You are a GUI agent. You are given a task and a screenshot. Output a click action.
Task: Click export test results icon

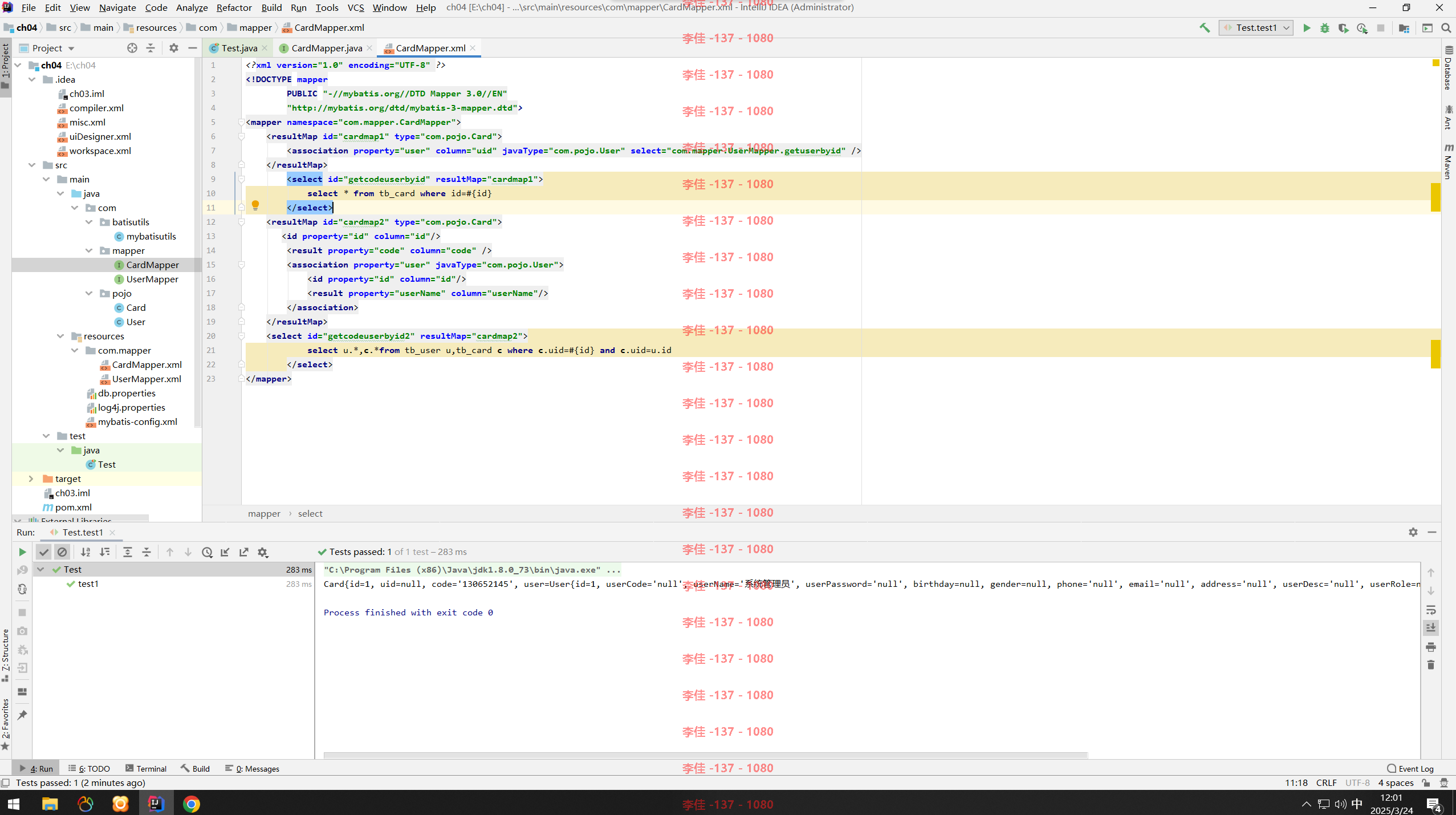coord(244,552)
